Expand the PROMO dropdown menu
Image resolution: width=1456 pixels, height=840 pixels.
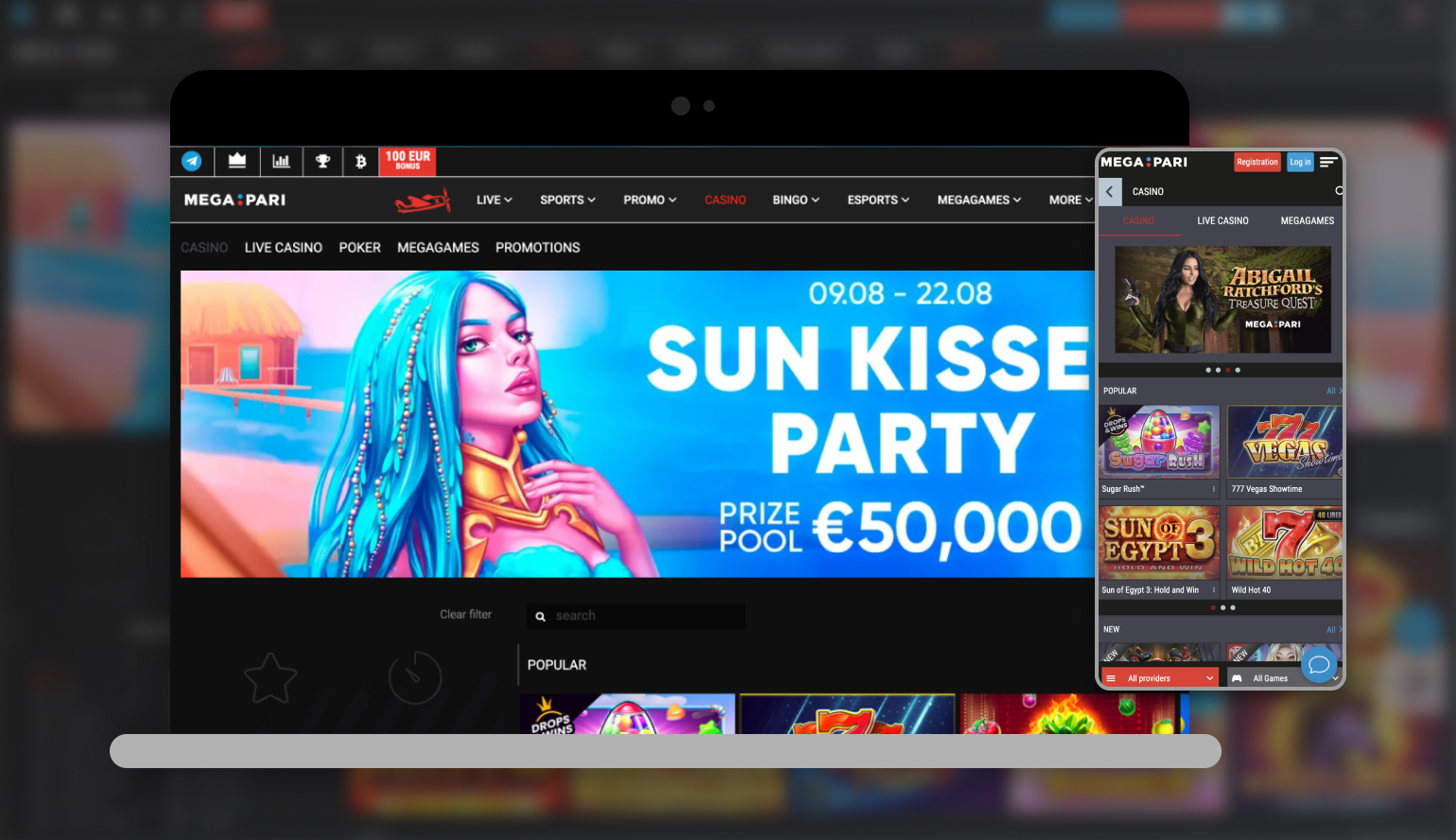pos(650,200)
